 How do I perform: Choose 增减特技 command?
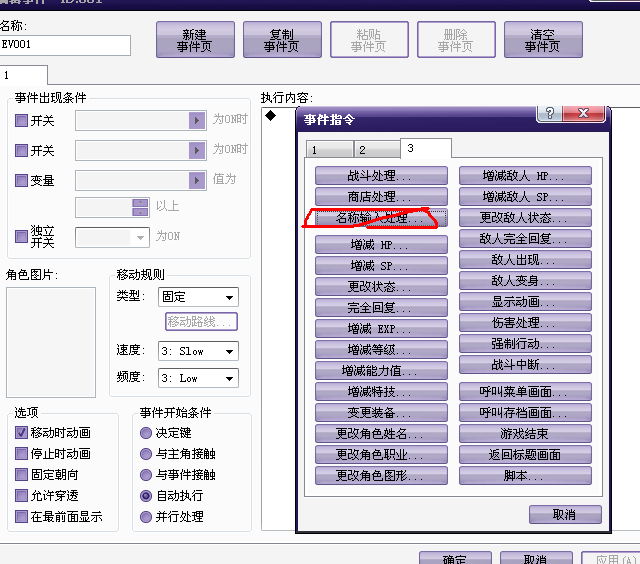381,392
